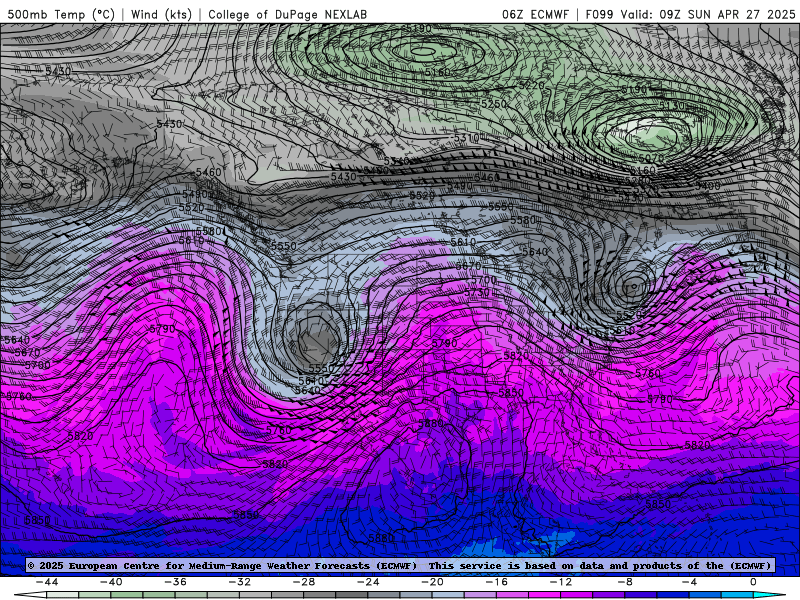Select the -36 colorbar label
Screen dimensions: 800x600
point(176,582)
